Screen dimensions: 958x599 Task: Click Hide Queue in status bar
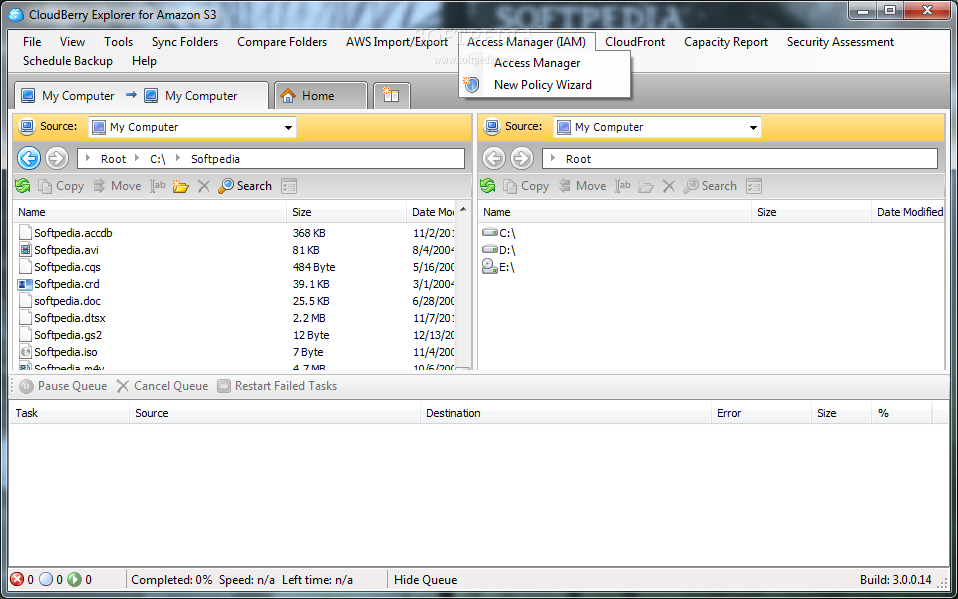tap(425, 579)
